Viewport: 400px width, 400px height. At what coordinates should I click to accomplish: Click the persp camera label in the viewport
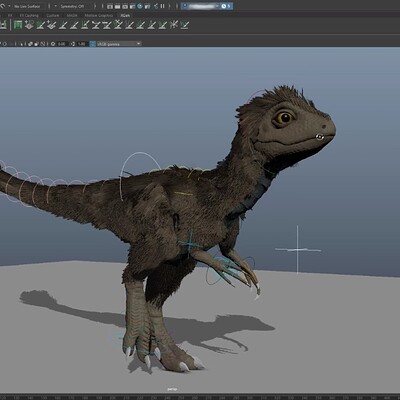coord(172,389)
